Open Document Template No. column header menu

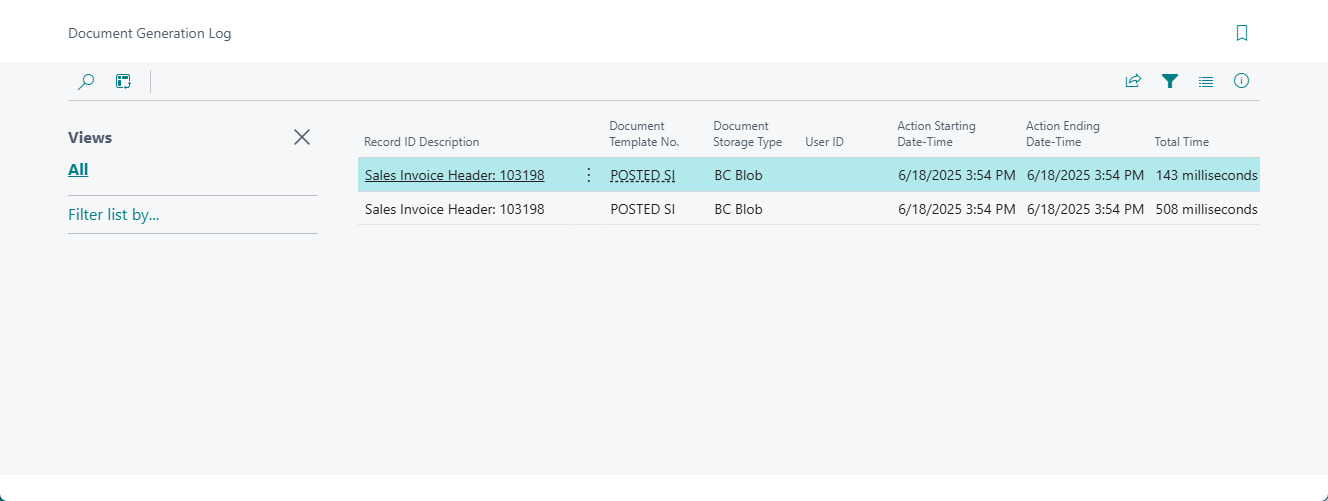pos(644,134)
